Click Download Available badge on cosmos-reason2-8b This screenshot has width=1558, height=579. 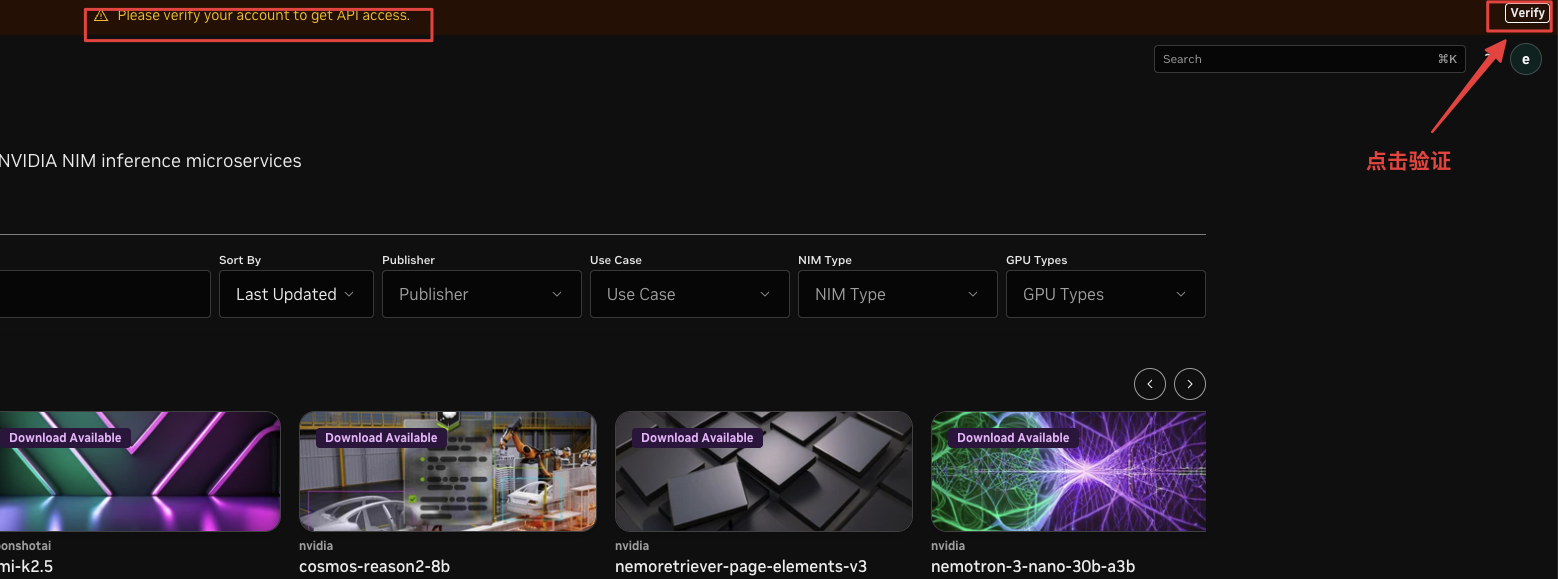(x=381, y=438)
